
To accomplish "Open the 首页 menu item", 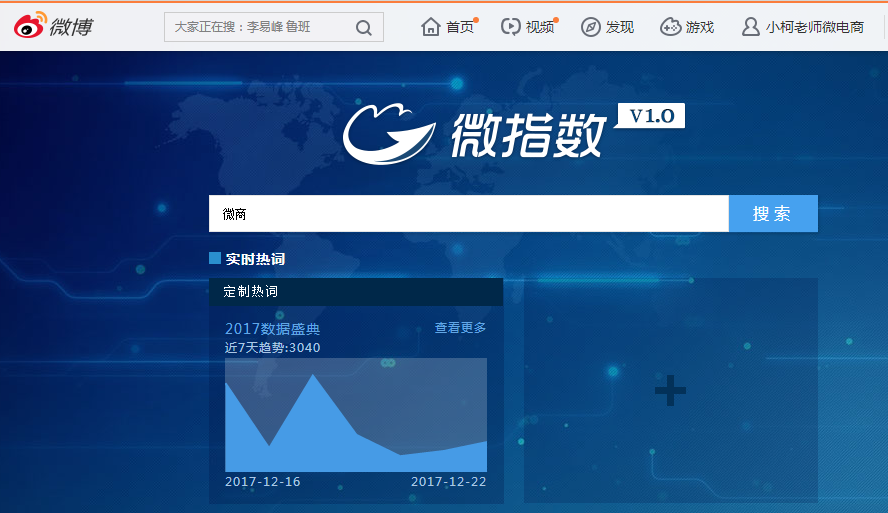I will click(460, 27).
